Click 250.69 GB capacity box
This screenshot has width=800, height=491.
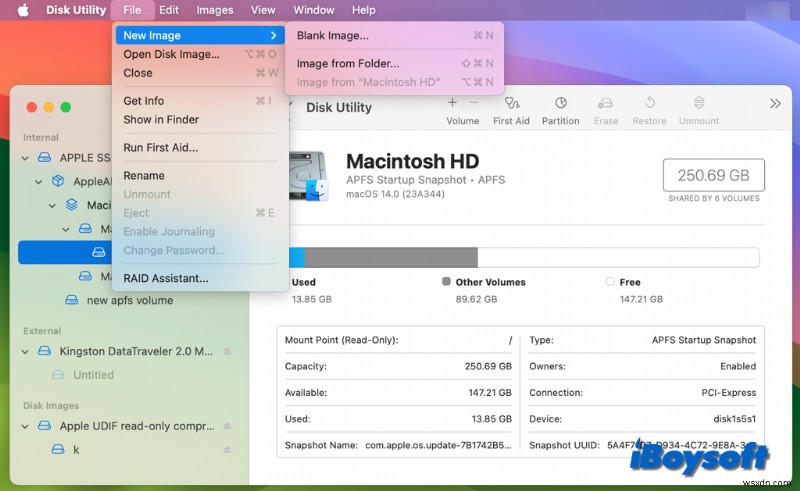tap(713, 175)
